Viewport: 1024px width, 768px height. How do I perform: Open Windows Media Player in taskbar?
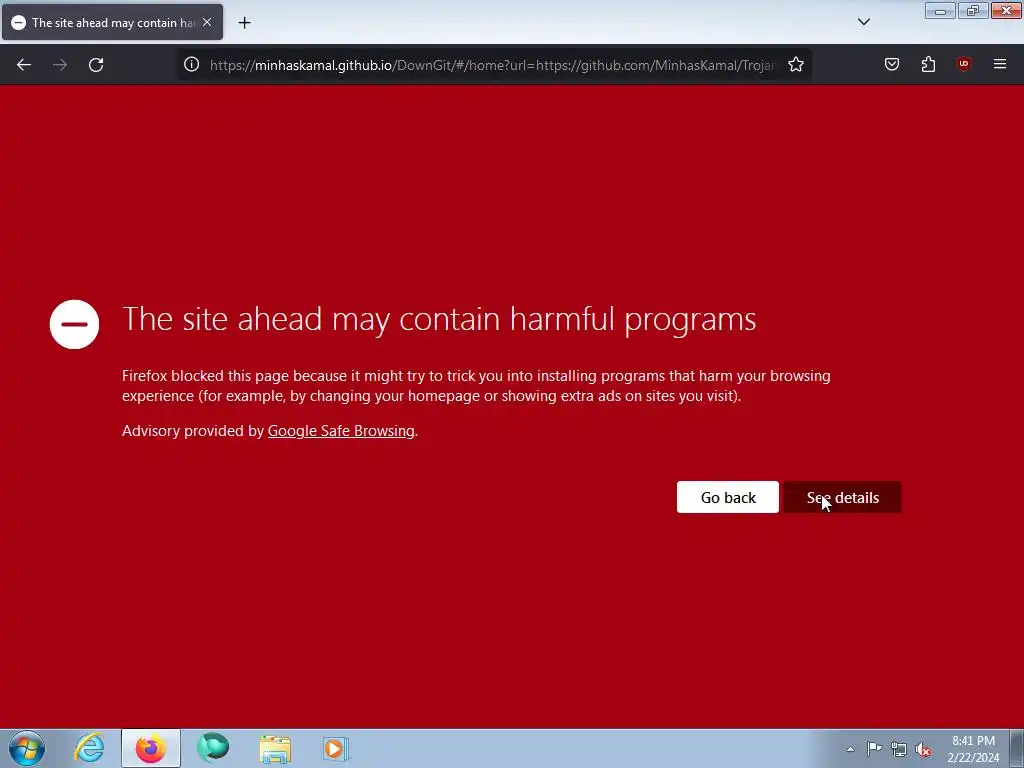click(x=336, y=748)
